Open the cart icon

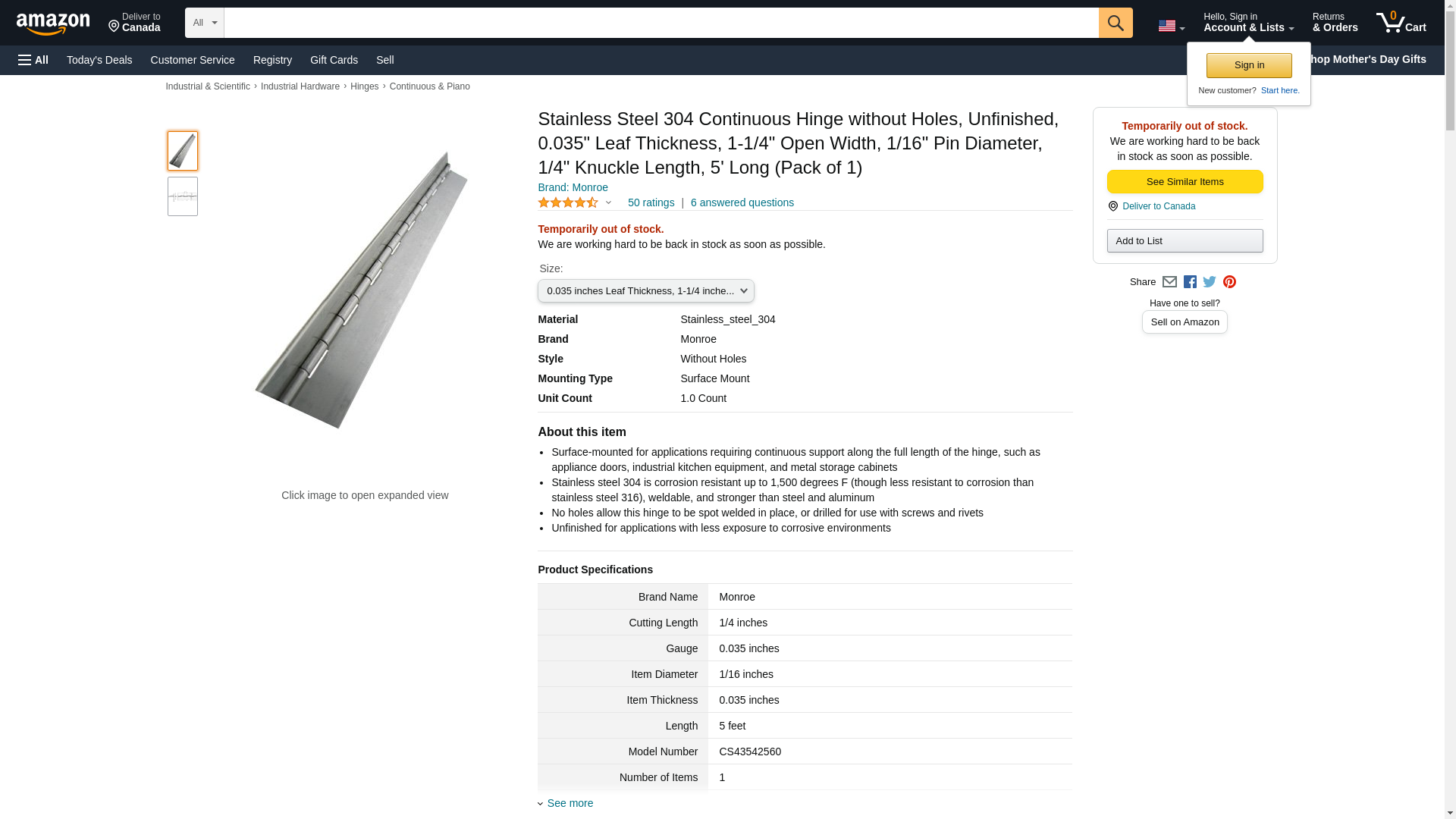tap(1401, 23)
